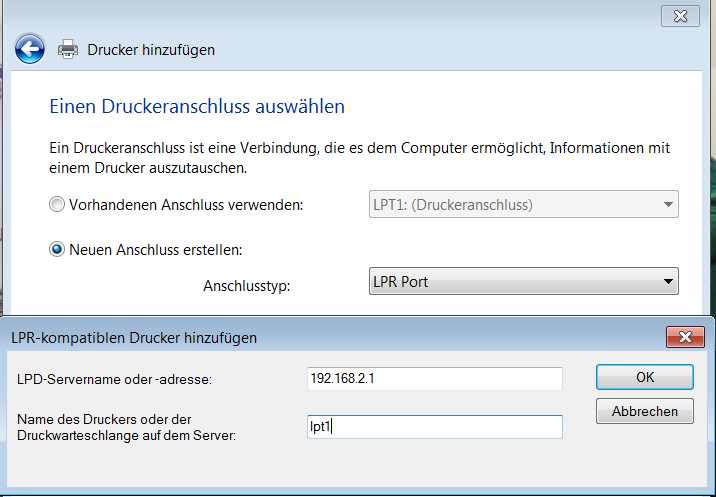Click the arrow on the LPR Port combo box
716x497 pixels.
[x=668, y=281]
